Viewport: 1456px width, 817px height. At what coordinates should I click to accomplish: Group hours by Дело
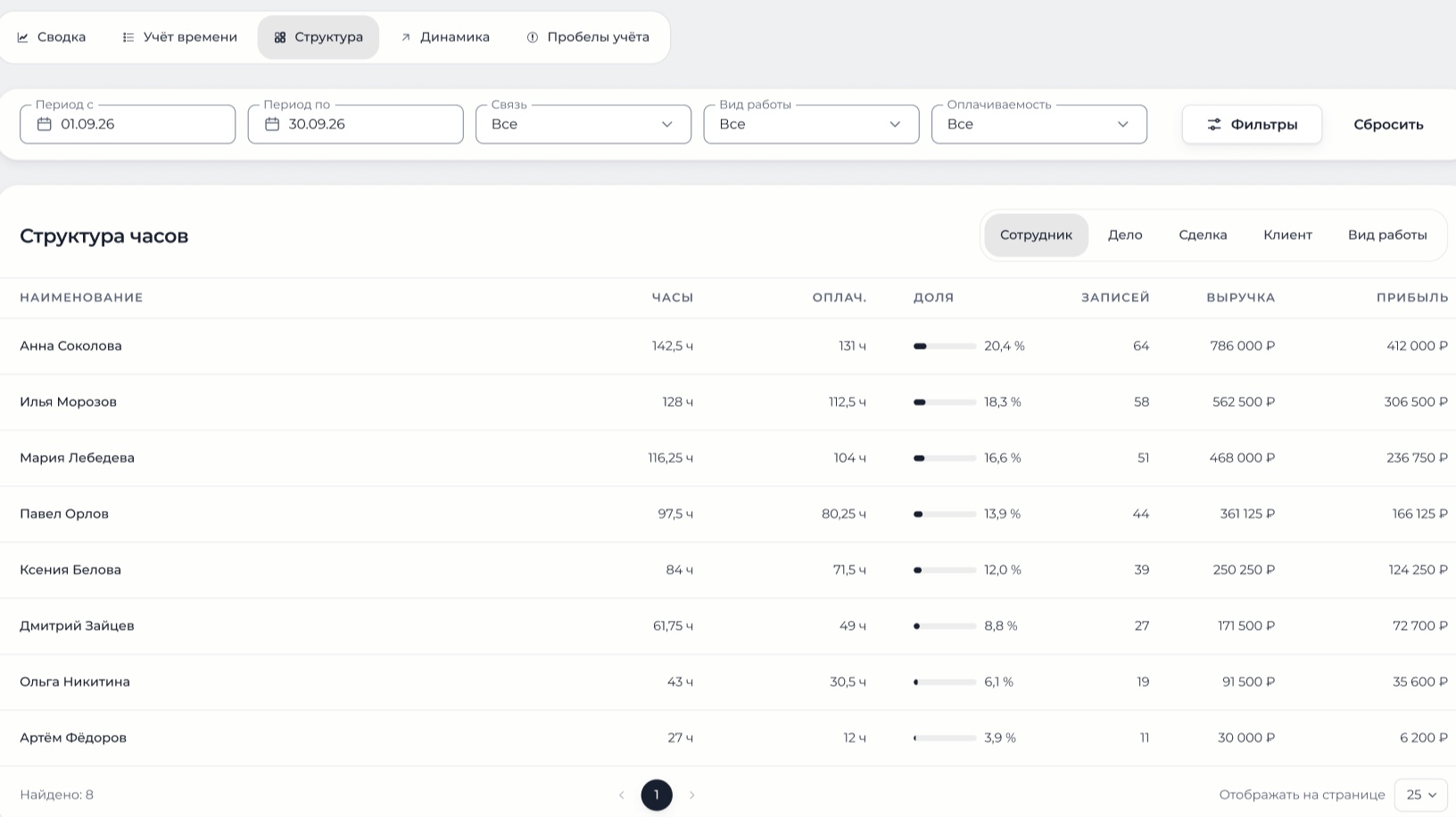tap(1125, 235)
